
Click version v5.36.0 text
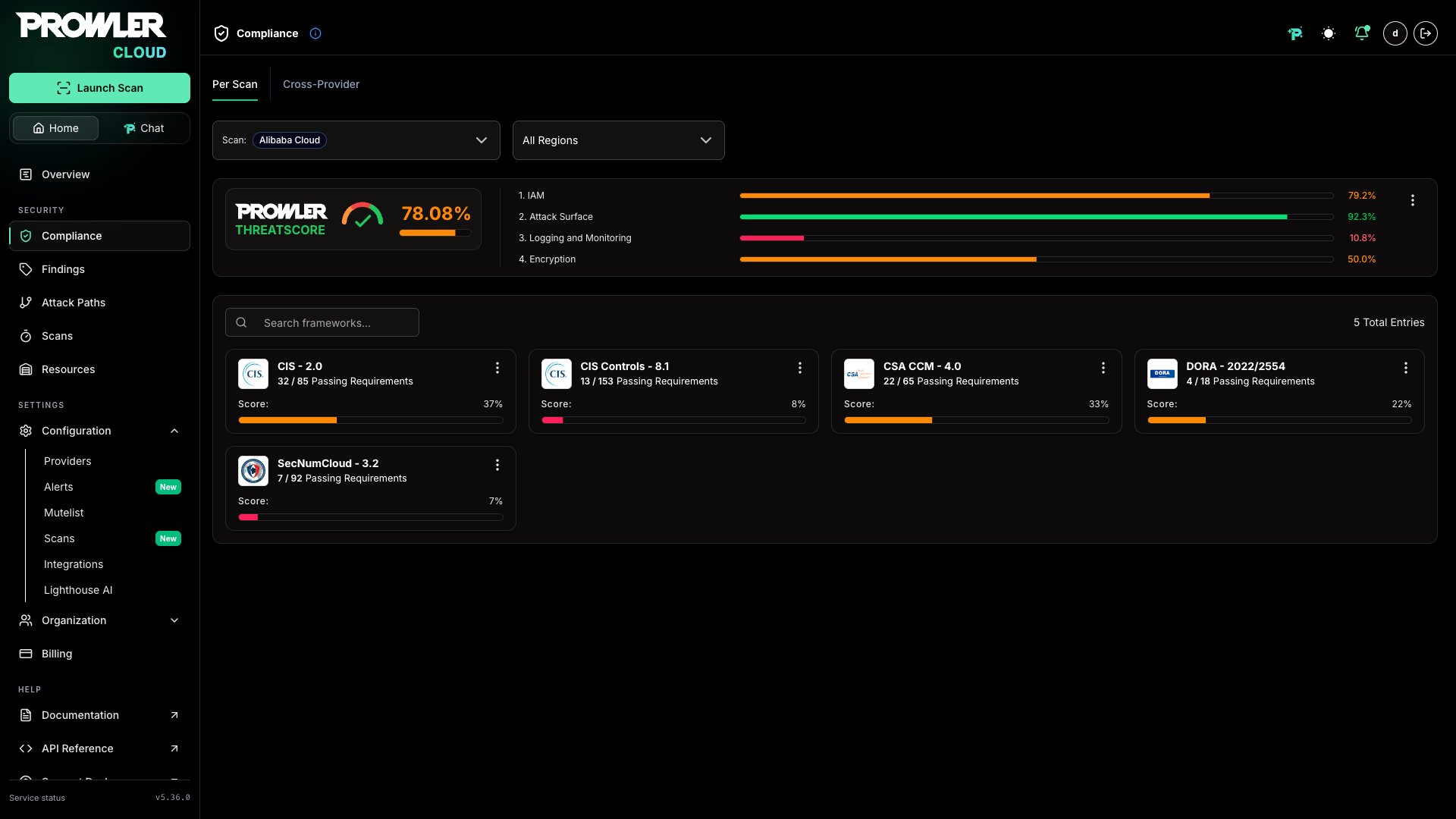coord(173,798)
